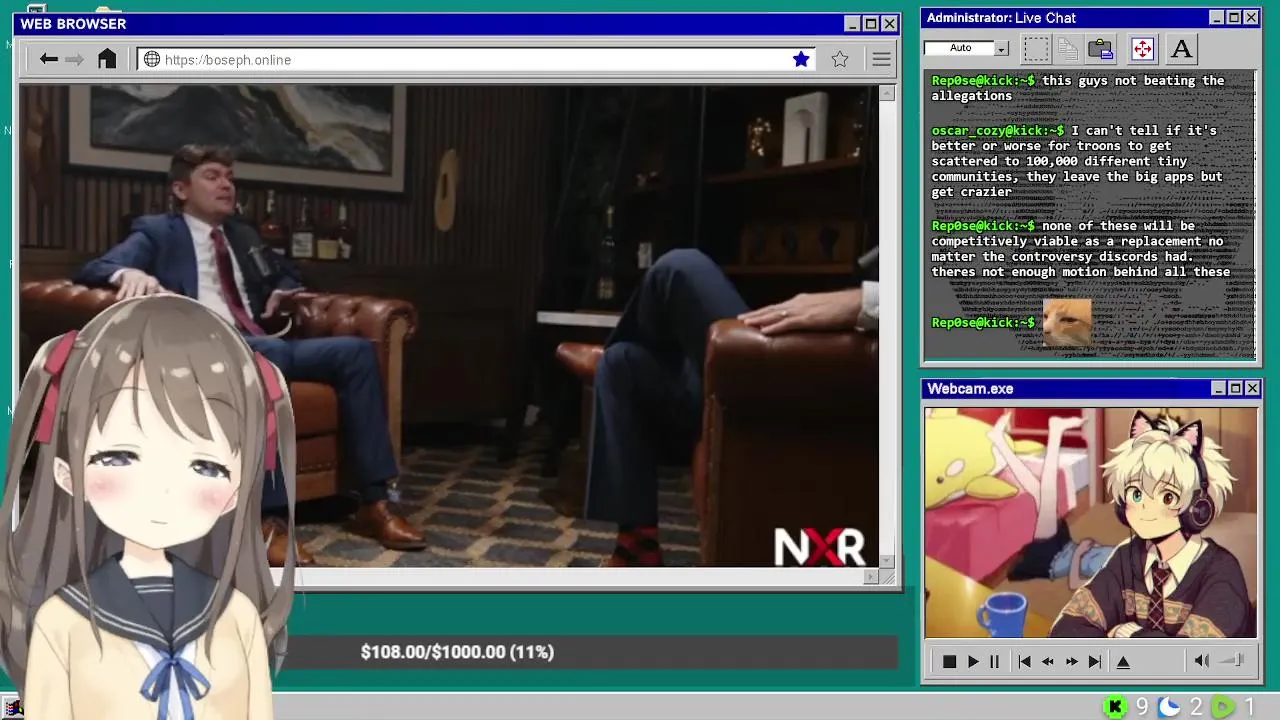The width and height of the screenshot is (1280, 720).
Task: Click the eject button in Webcam.exe
Action: pos(1123,661)
